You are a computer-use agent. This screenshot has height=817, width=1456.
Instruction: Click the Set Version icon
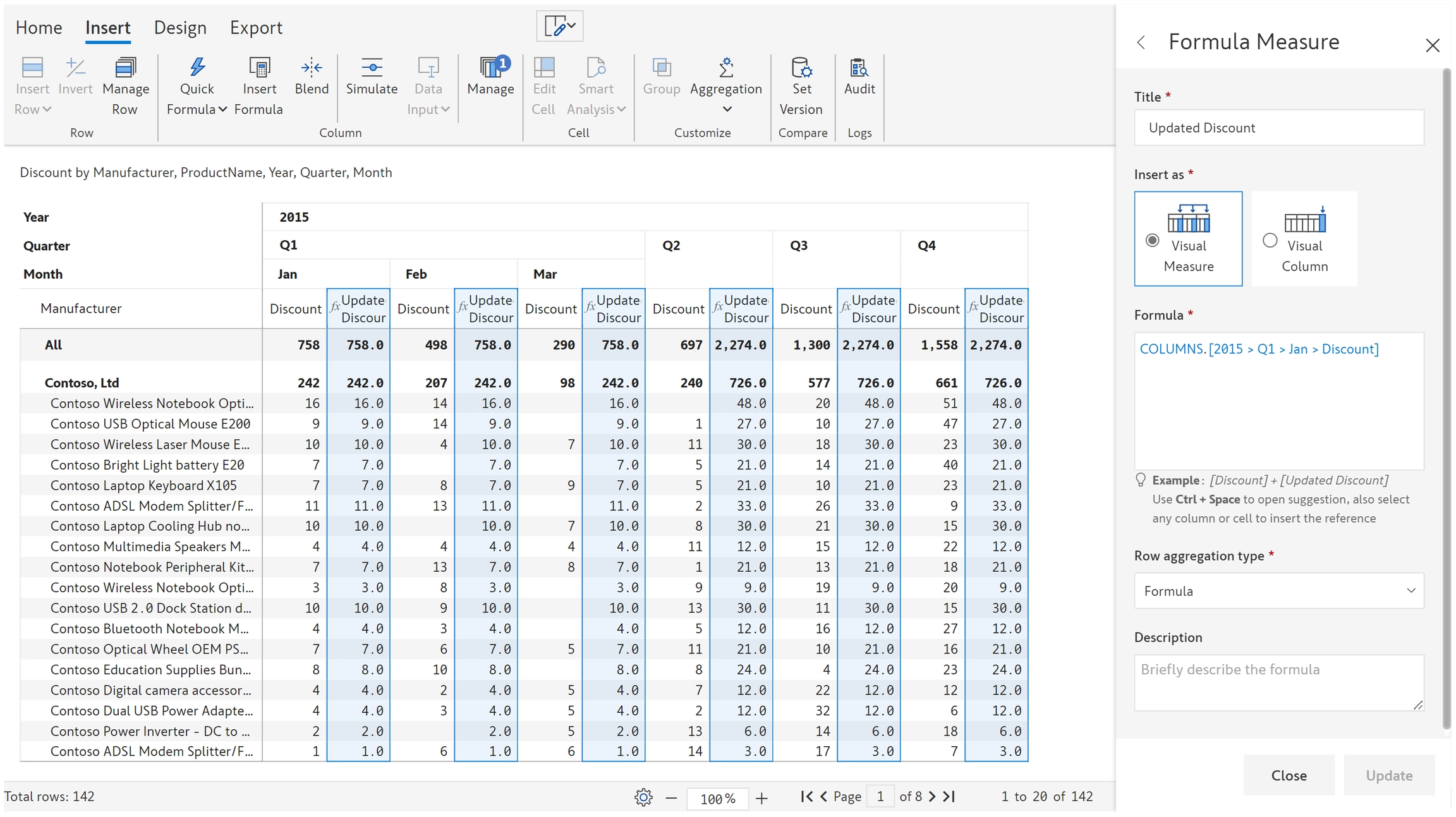click(x=801, y=68)
